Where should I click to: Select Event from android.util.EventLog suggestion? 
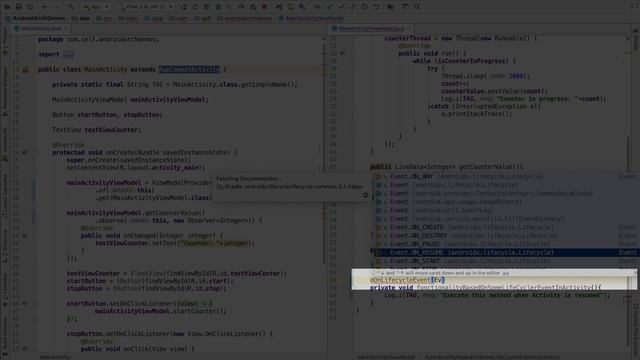coord(505,211)
